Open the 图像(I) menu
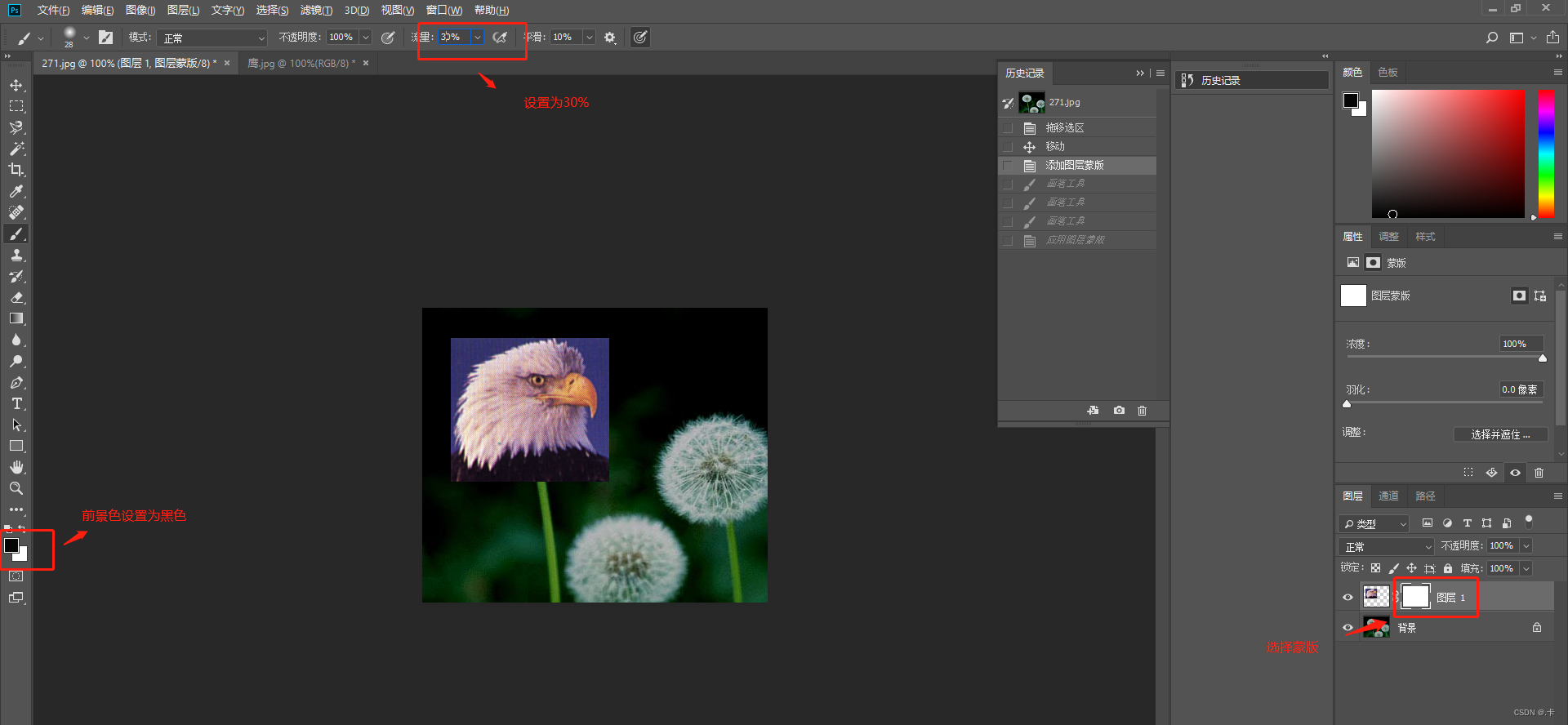Screen dimensions: 1568x725 pos(140,10)
